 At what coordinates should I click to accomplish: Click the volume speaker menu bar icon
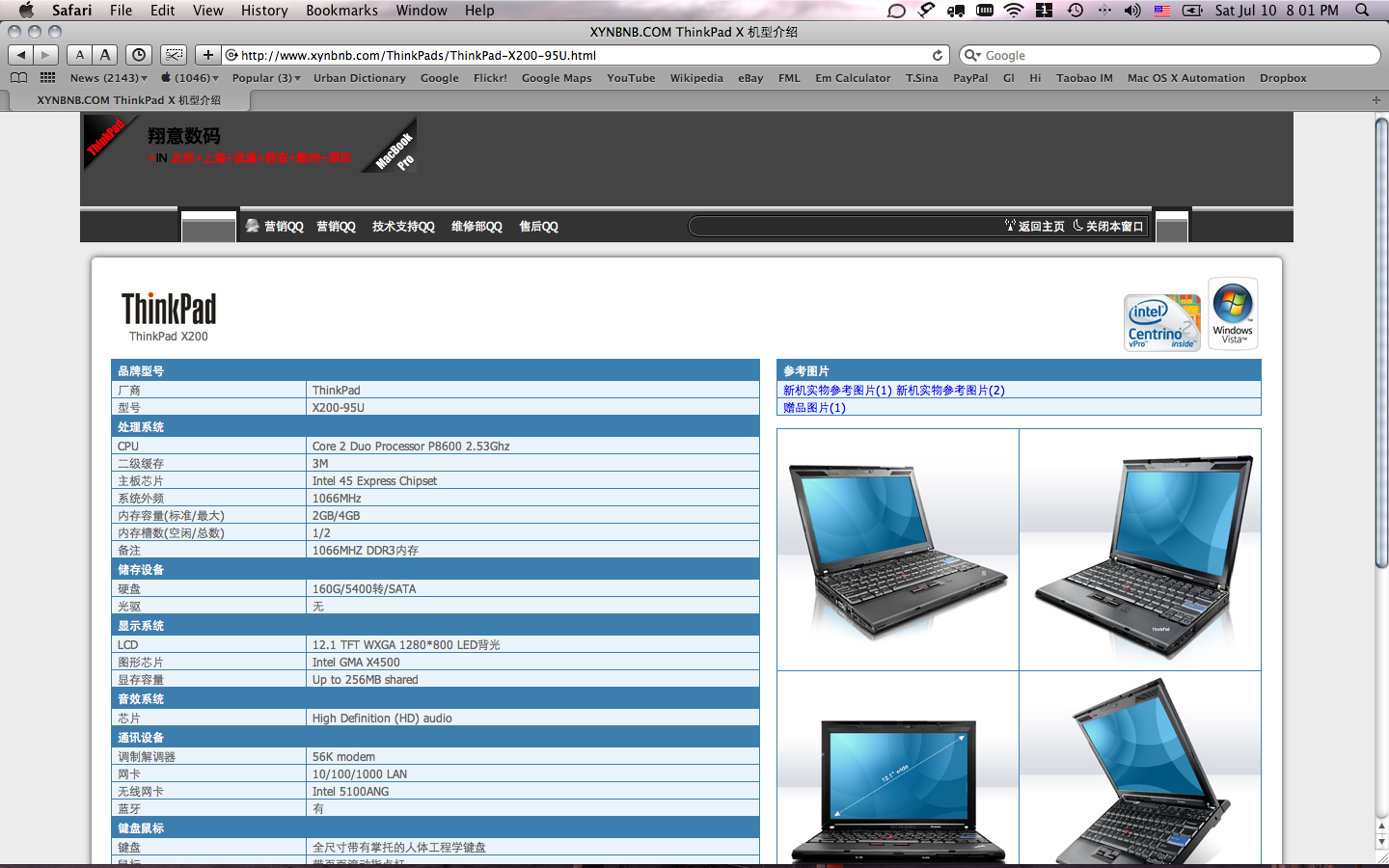point(1132,10)
